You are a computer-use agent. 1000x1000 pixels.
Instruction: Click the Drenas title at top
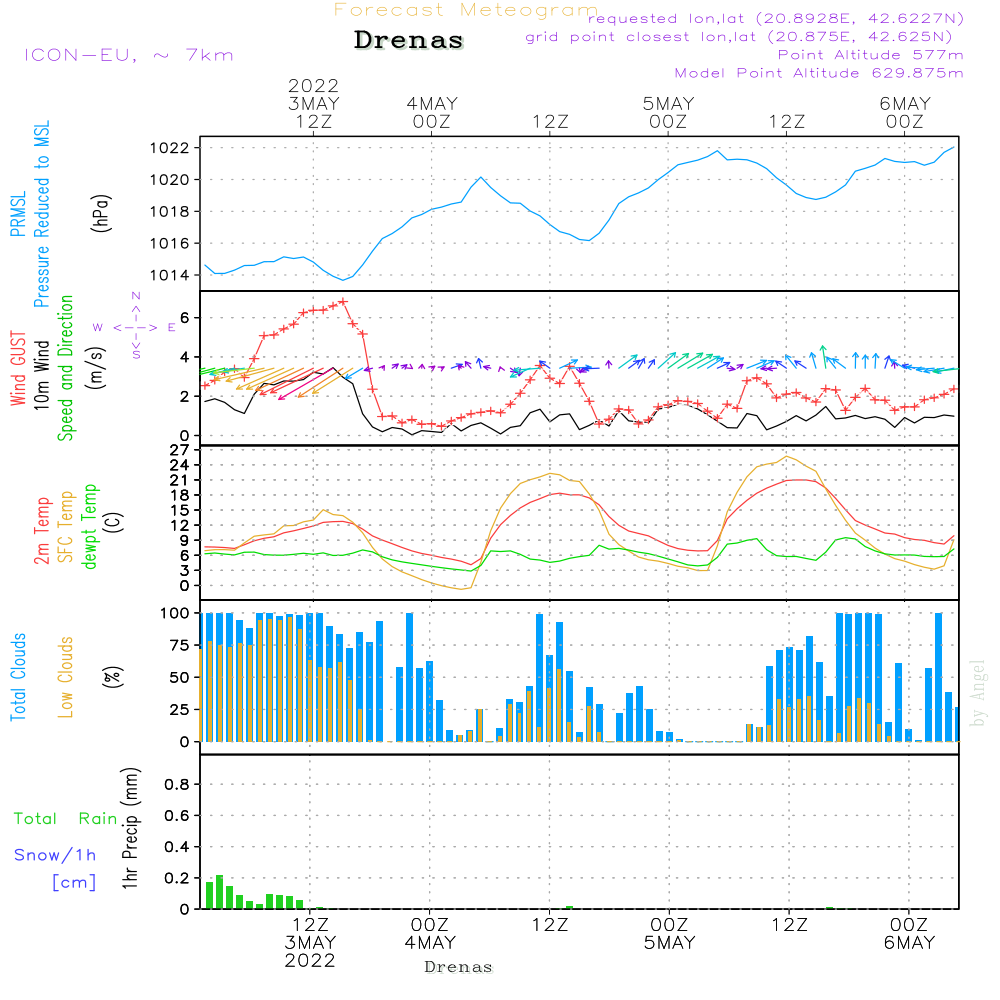pyautogui.click(x=408, y=40)
